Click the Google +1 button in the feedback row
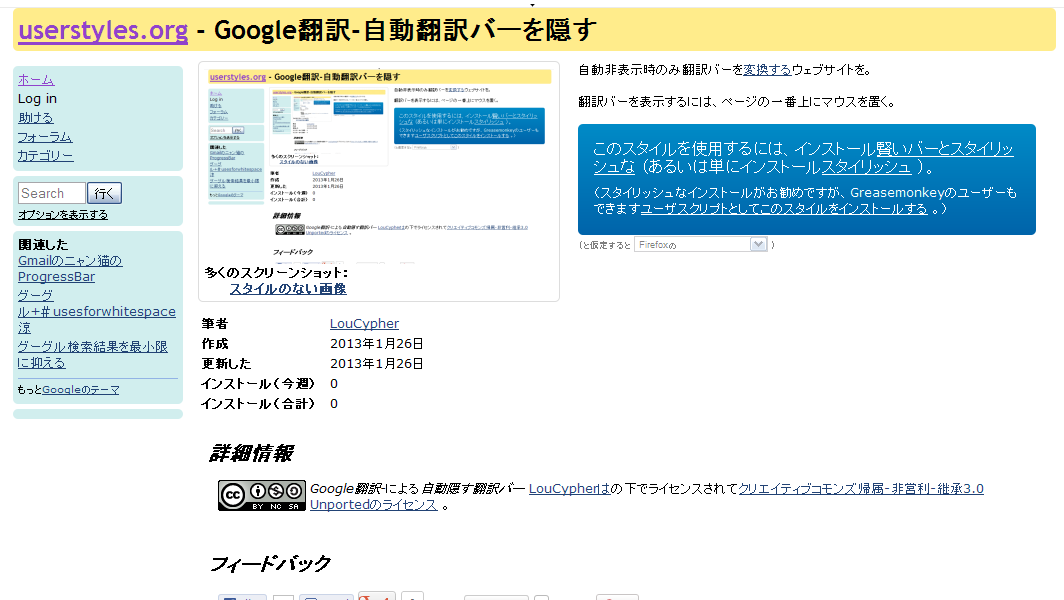 click(375, 596)
